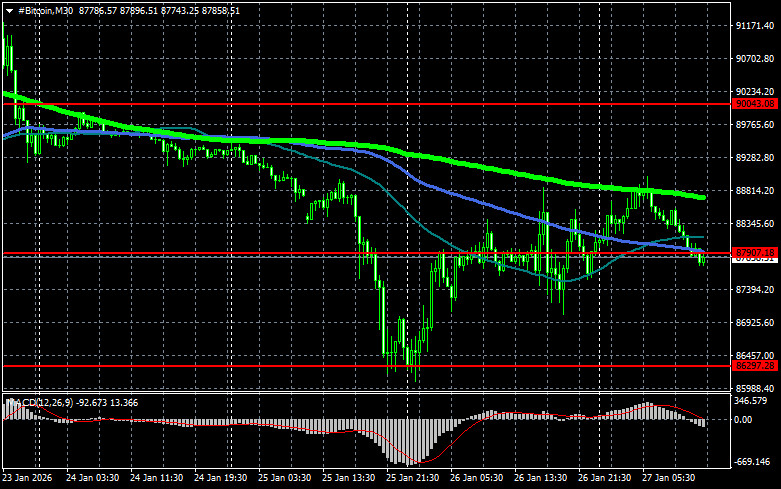Click the 24 Jan 11:30 time label
Viewport: 781px width, 489px height.
[x=156, y=478]
